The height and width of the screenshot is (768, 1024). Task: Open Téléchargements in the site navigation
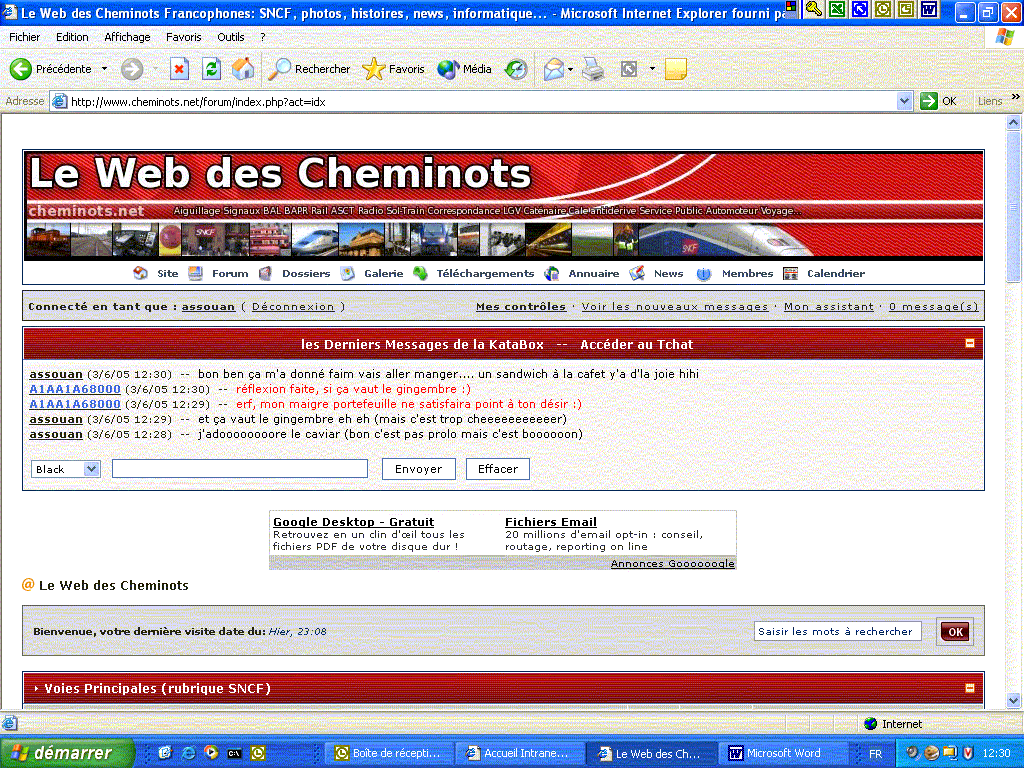[484, 273]
